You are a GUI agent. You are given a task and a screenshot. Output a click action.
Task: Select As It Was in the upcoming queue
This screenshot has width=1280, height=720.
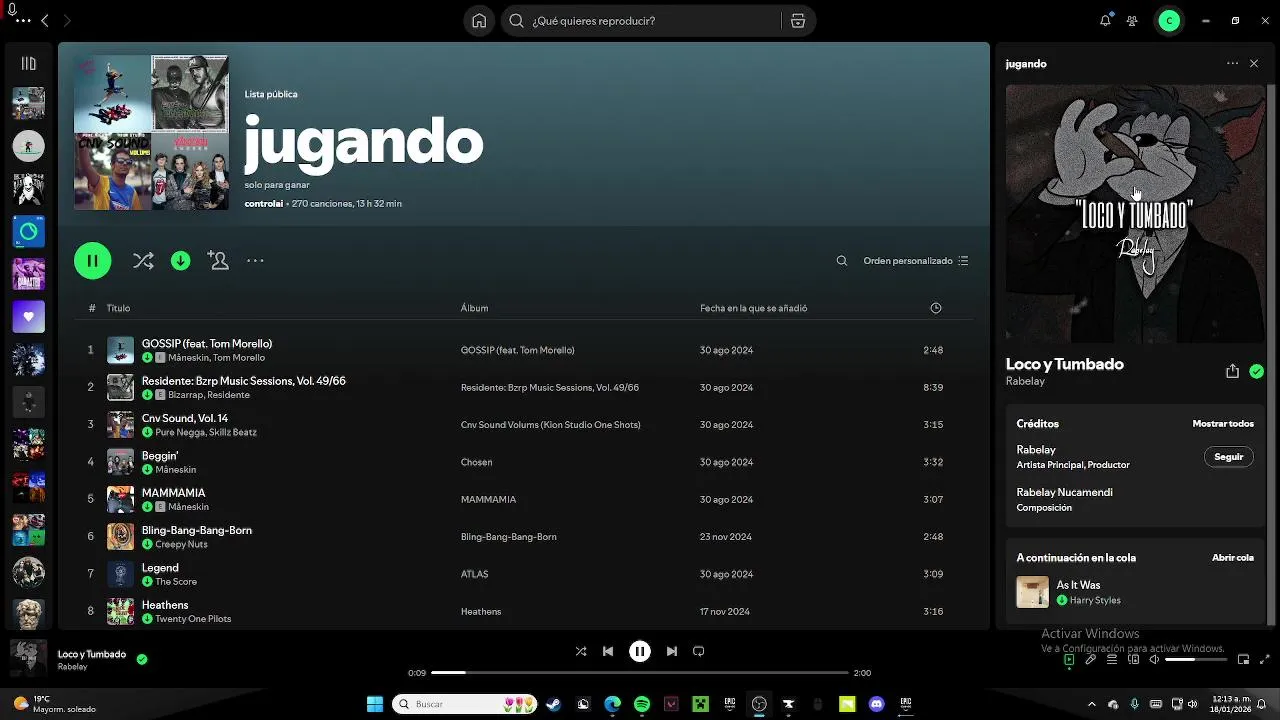pos(1078,585)
